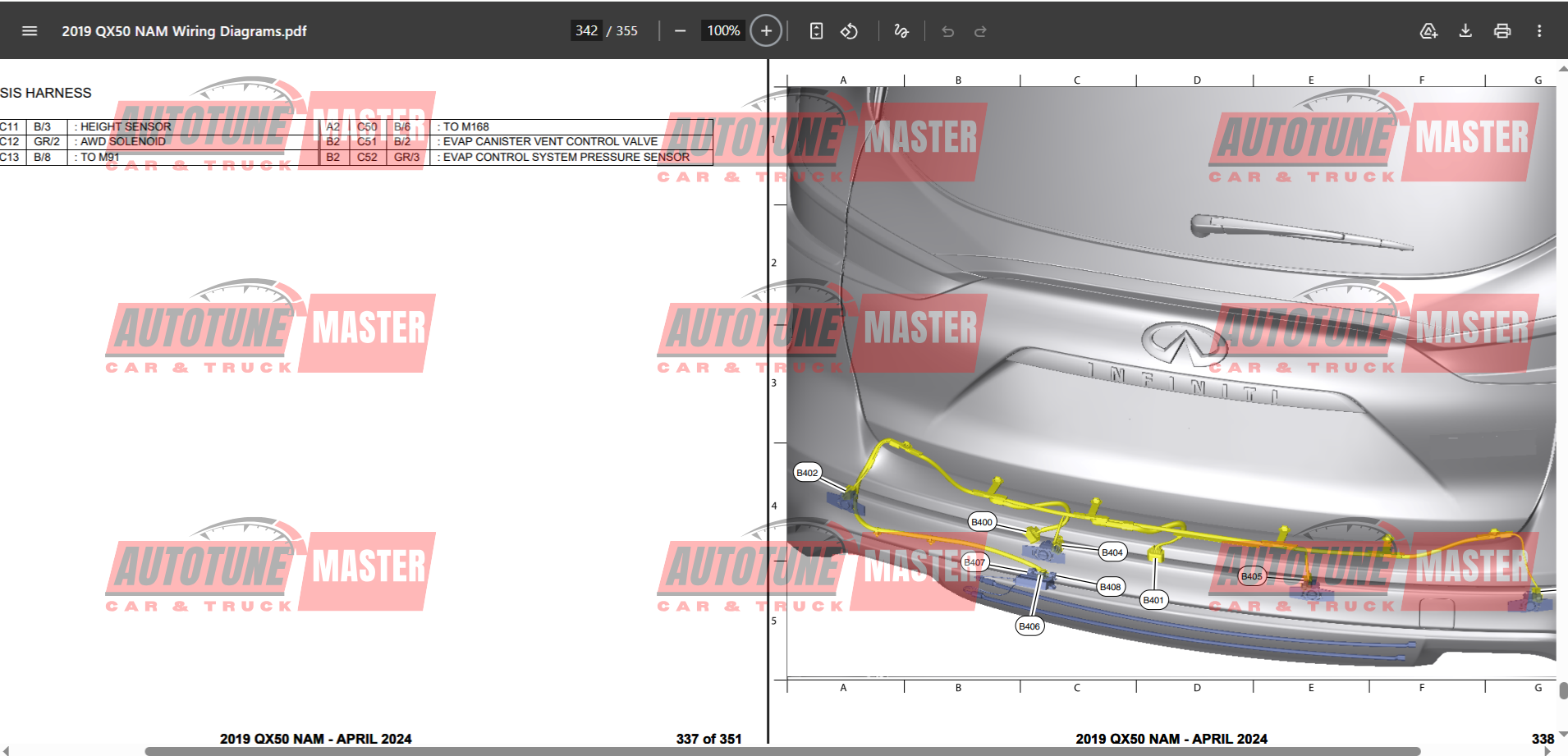The image size is (1568, 756).
Task: Click the GR/3 color code cell
Action: coord(406,157)
